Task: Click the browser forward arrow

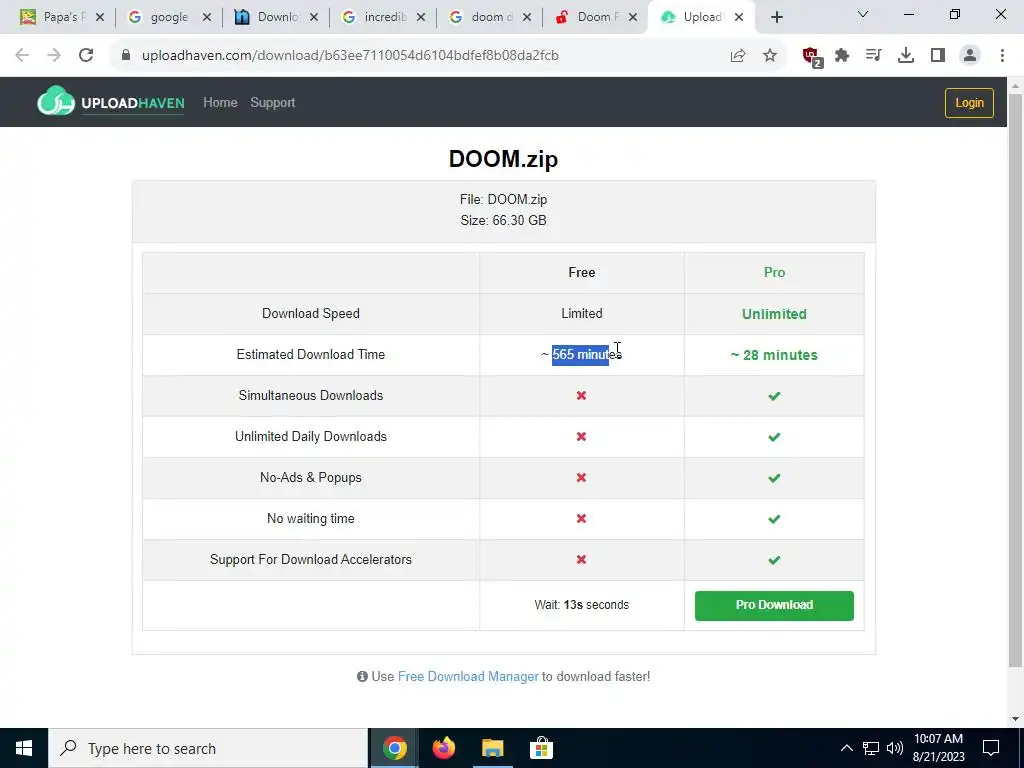Action: coord(54,56)
